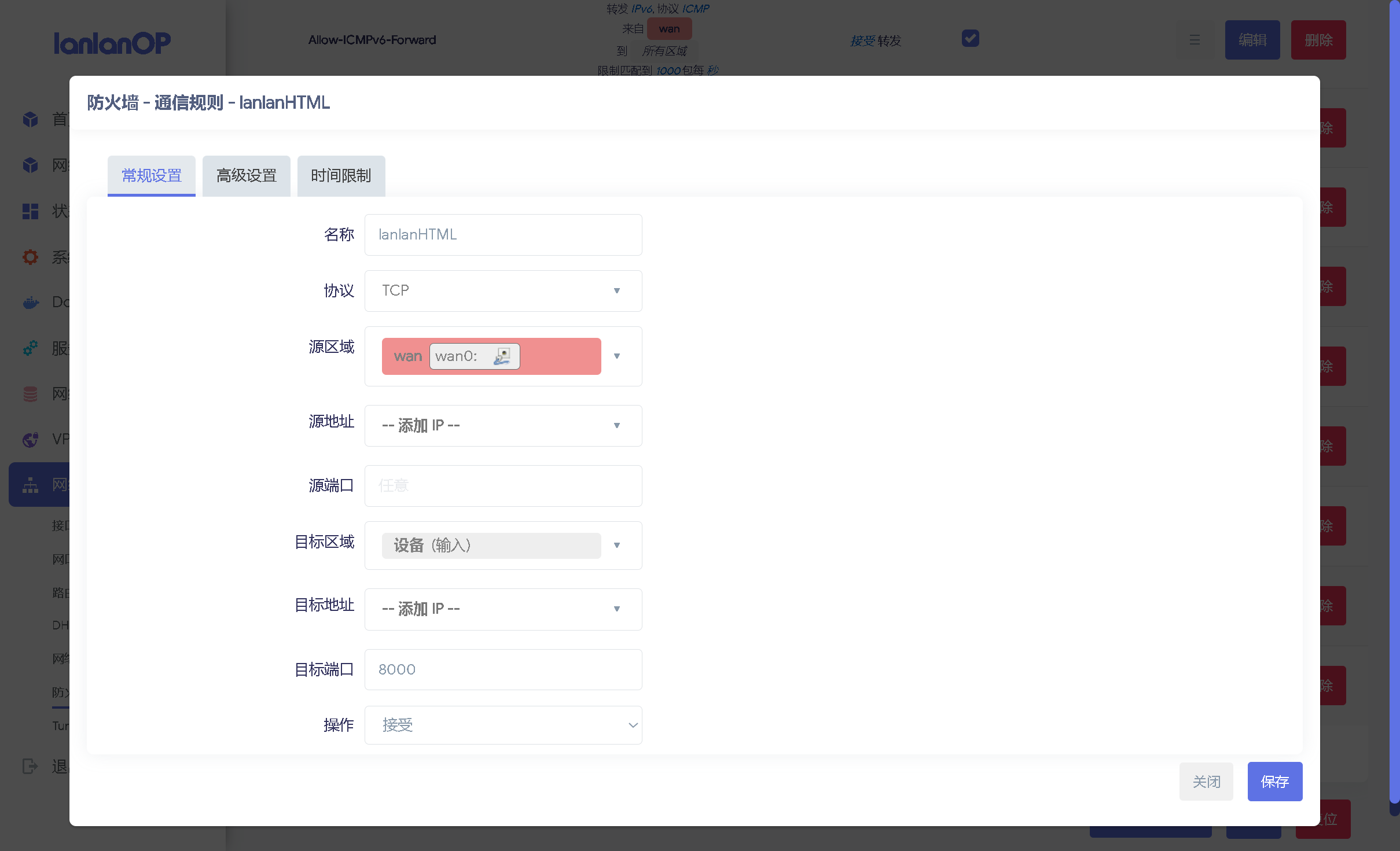Click the Docker whale icon
This screenshot has width=1400, height=851.
[30, 303]
